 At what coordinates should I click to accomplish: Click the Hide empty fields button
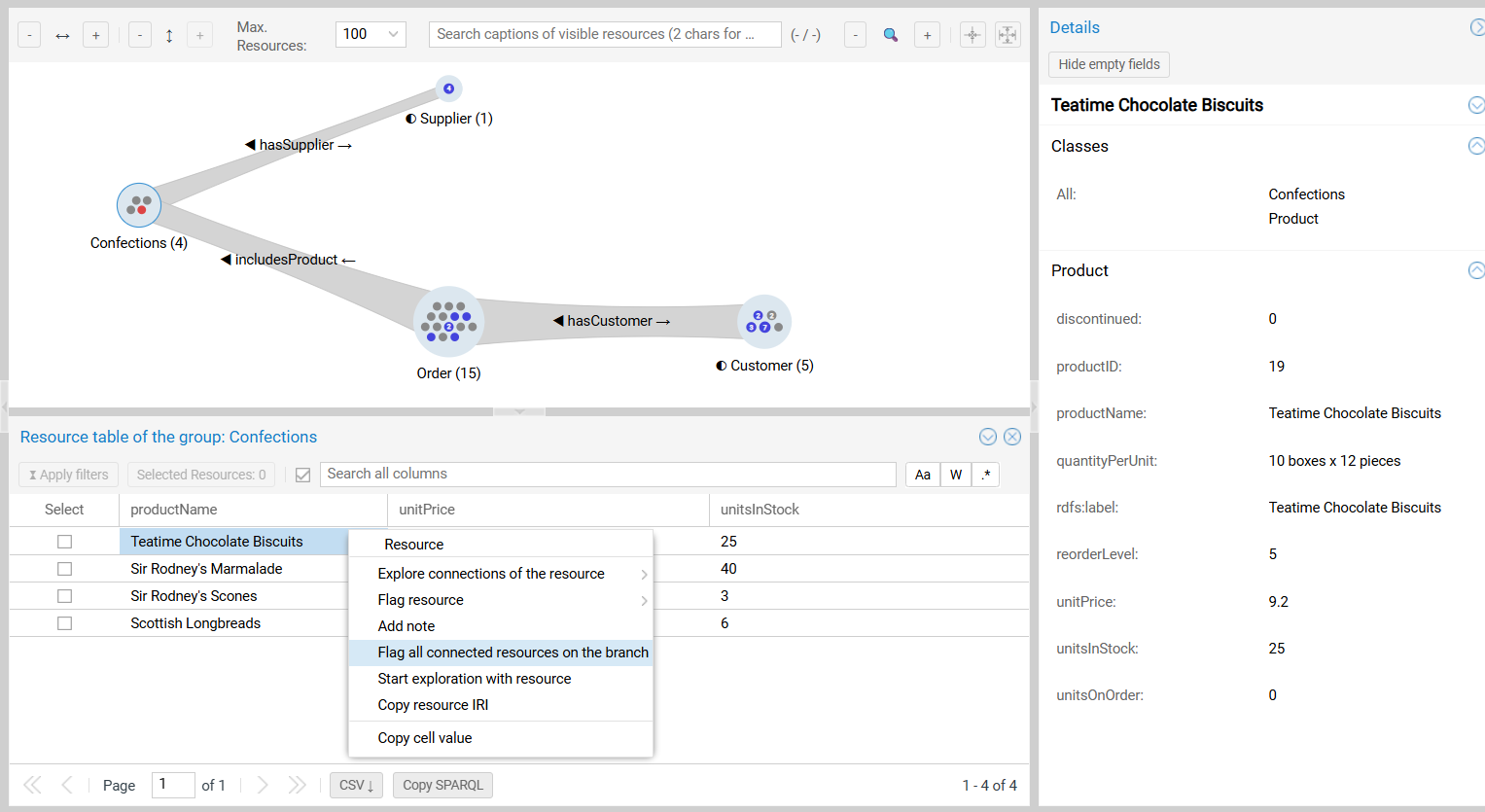1109,64
